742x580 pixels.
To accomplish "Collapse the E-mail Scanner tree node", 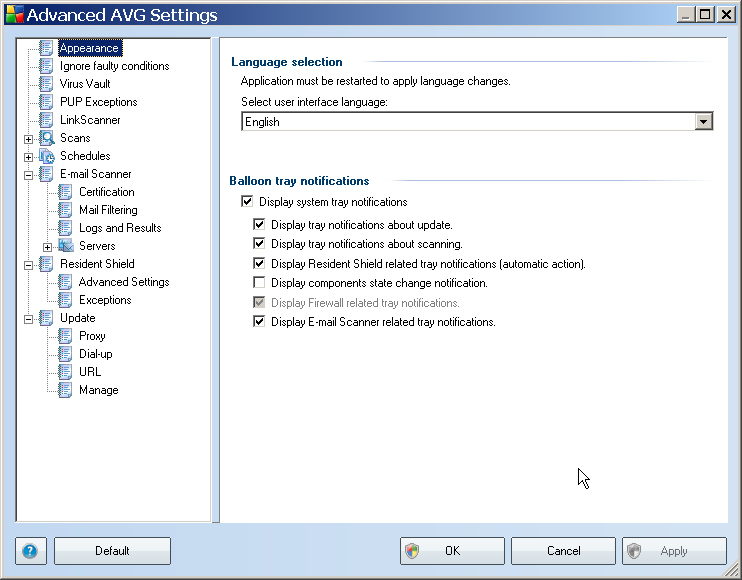I will tap(28, 175).
